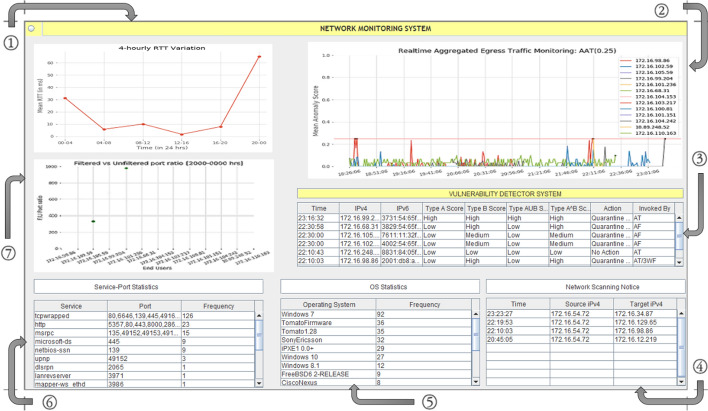Open the Network Scanning Notice panel button
708x411 pixels.
click(x=585, y=287)
